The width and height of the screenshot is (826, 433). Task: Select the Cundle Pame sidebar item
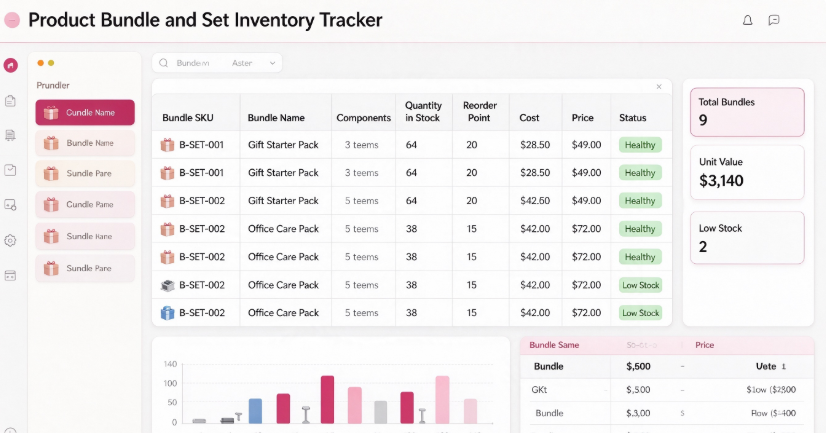tap(85, 205)
